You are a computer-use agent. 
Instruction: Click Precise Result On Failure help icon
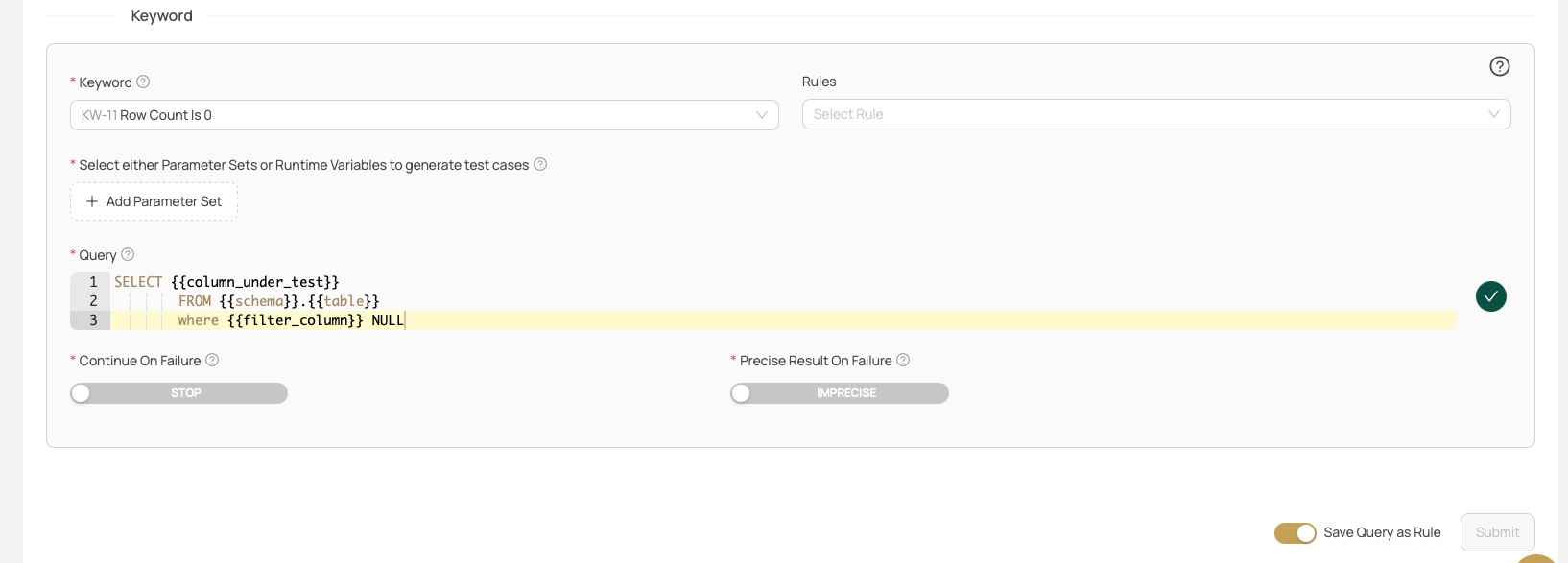click(x=903, y=360)
